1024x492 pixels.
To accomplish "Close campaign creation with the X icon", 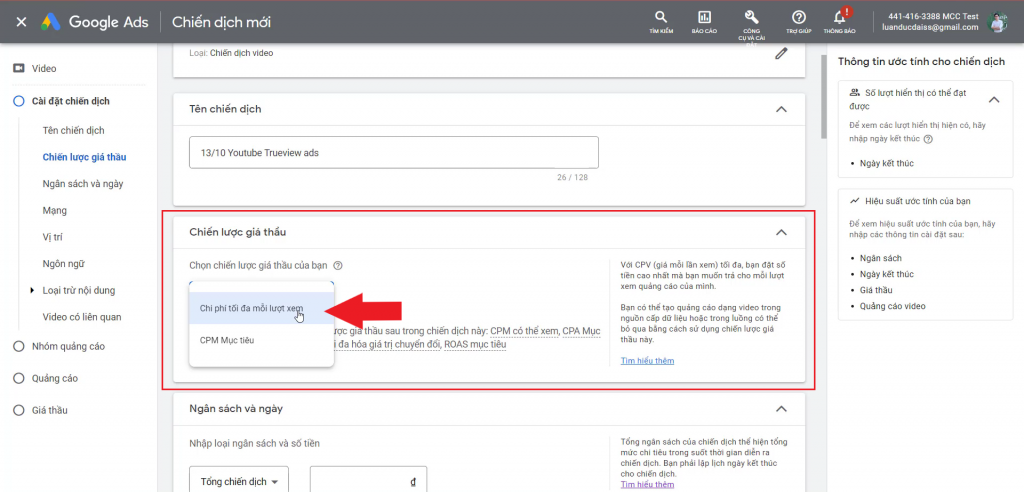I will tap(21, 22).
